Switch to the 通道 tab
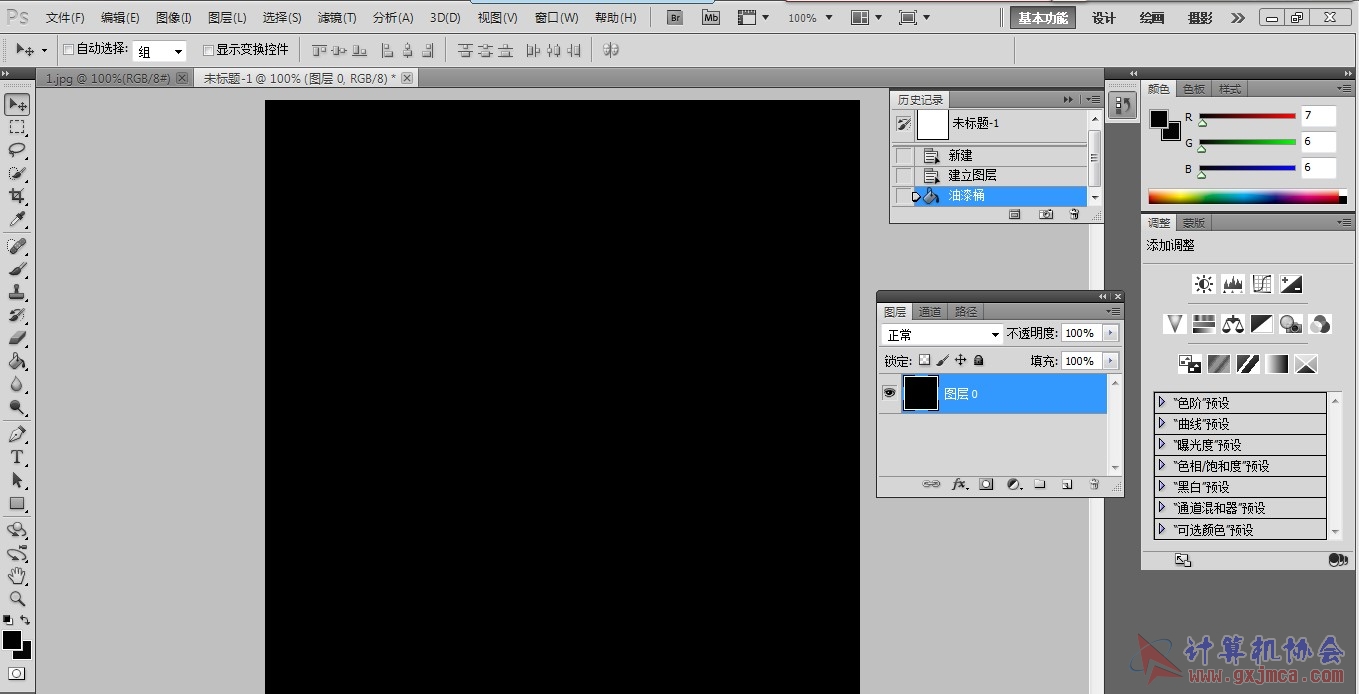 click(x=930, y=311)
